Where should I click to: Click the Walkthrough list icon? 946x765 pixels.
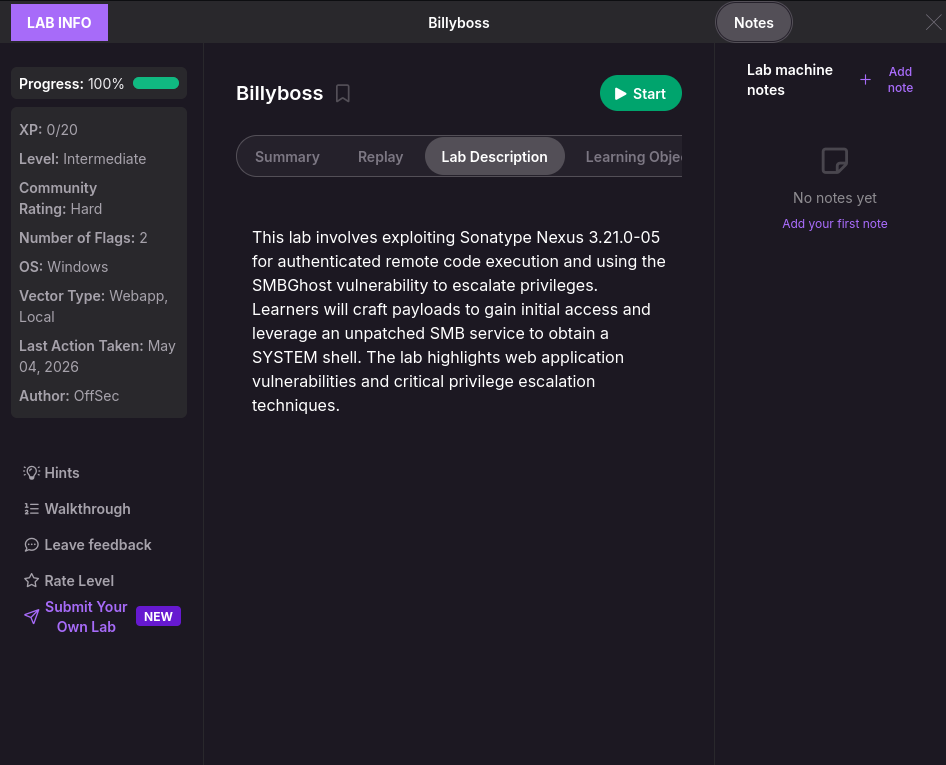coord(31,509)
